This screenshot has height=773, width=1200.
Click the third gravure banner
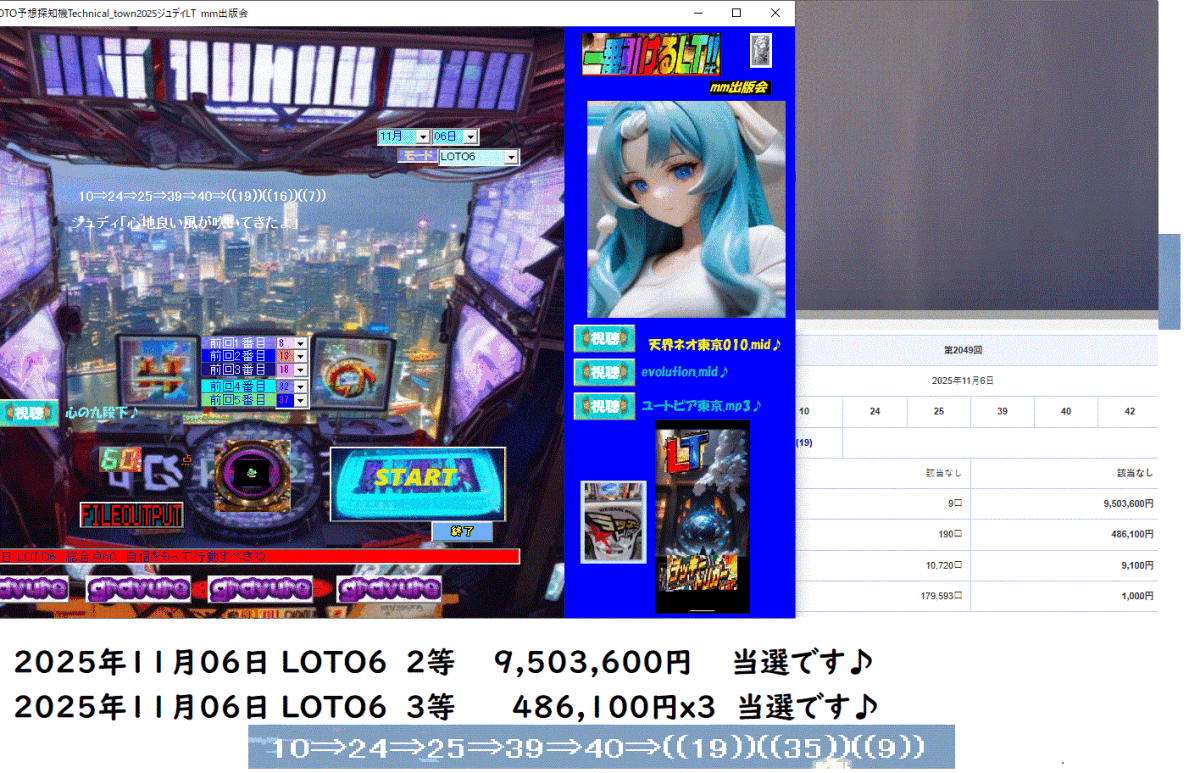click(x=260, y=588)
